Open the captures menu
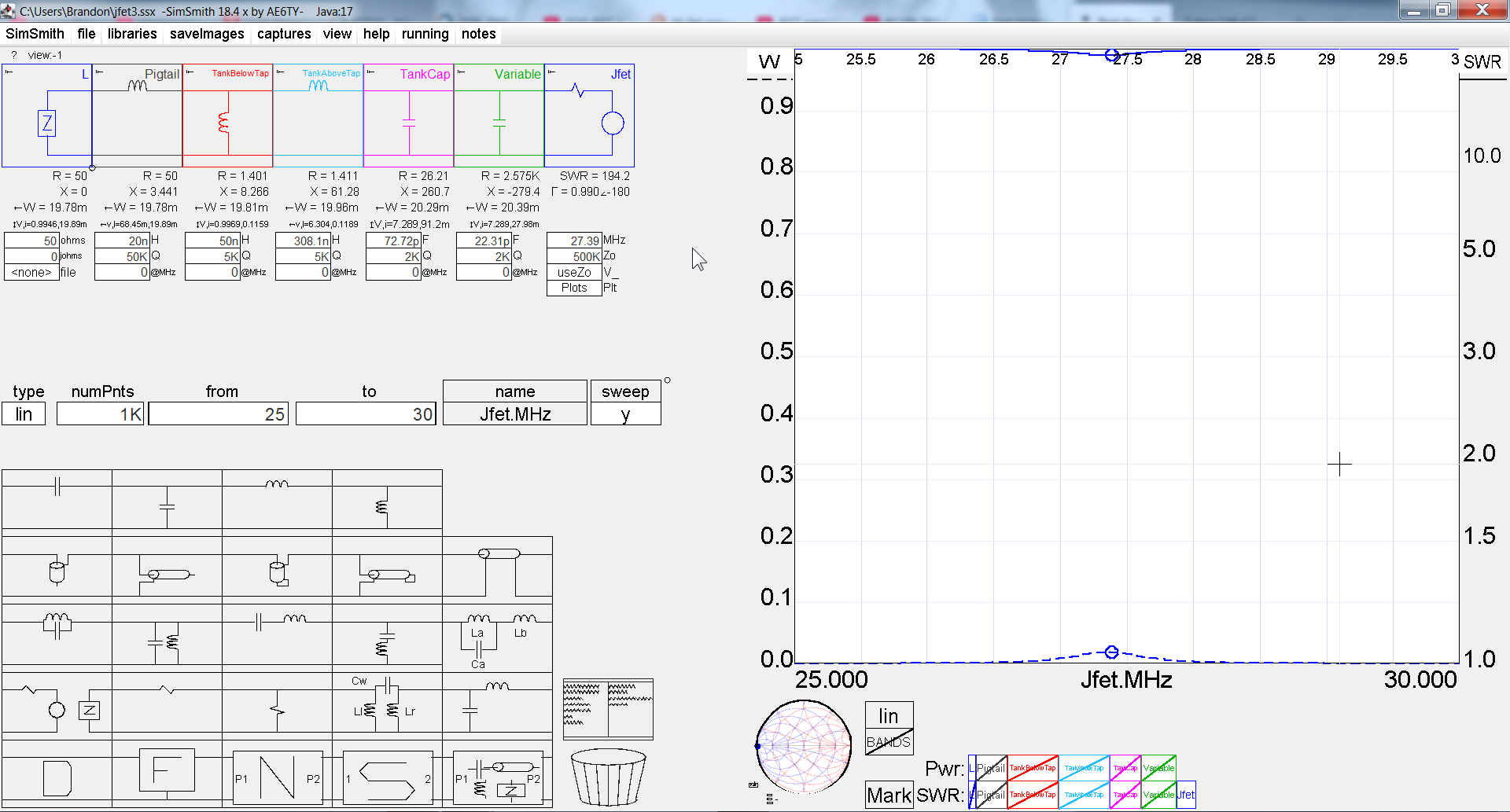The height and width of the screenshot is (812, 1510). click(x=283, y=34)
